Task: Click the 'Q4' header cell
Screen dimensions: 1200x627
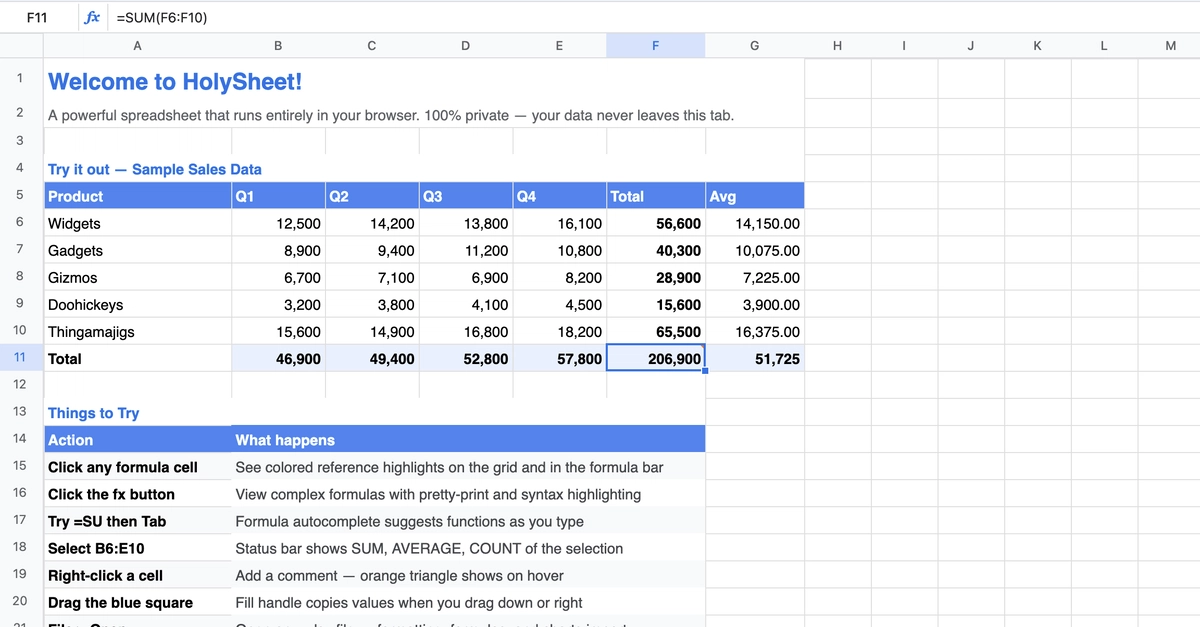Action: coord(559,196)
